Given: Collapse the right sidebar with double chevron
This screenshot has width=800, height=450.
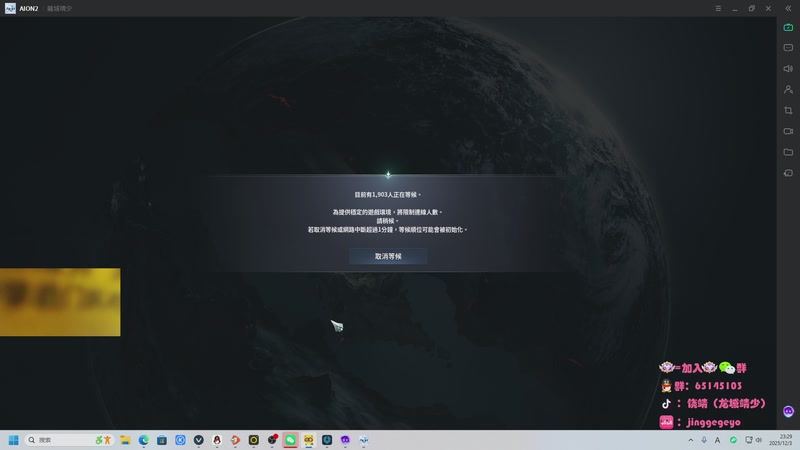Looking at the screenshot, I should coord(788,9).
